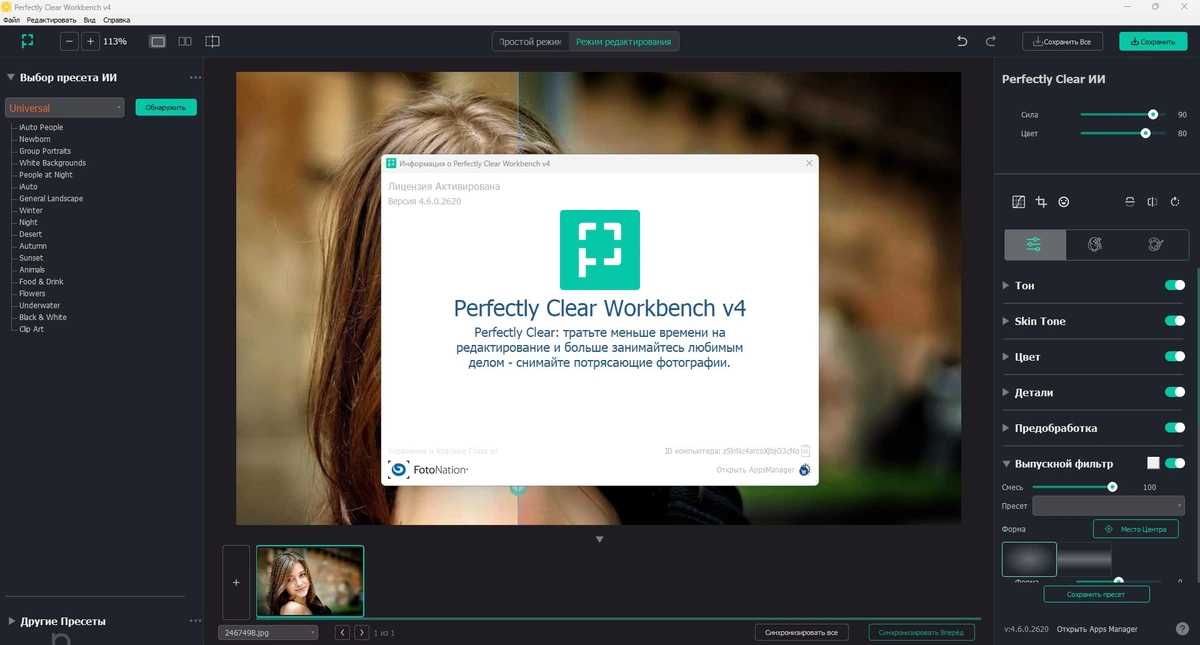This screenshot has width=1200, height=645.
Task: Select the split compare view icon
Action: point(212,41)
